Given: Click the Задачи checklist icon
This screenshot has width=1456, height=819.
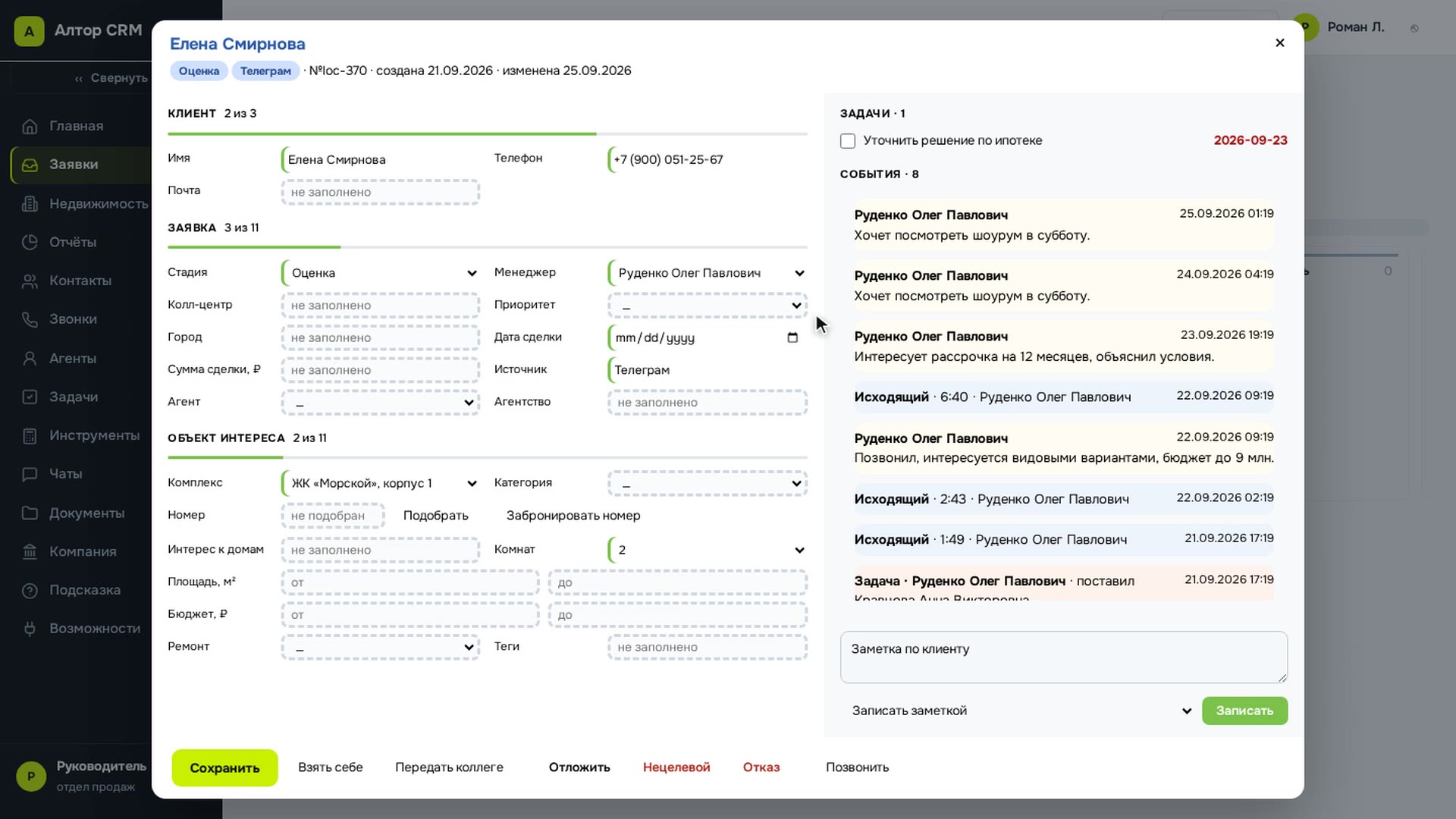Looking at the screenshot, I should point(30,397).
